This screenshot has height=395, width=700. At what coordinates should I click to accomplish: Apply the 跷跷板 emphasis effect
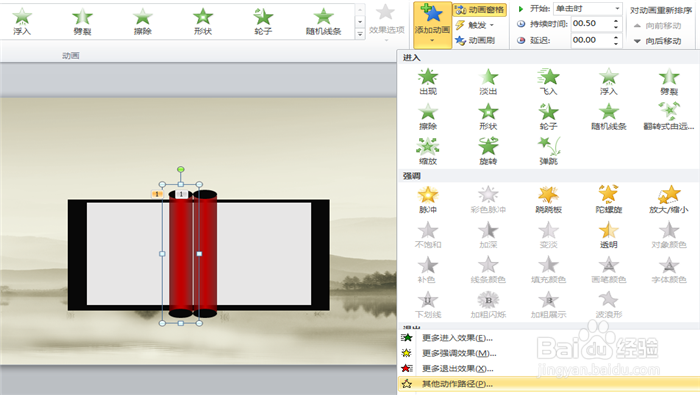click(548, 200)
